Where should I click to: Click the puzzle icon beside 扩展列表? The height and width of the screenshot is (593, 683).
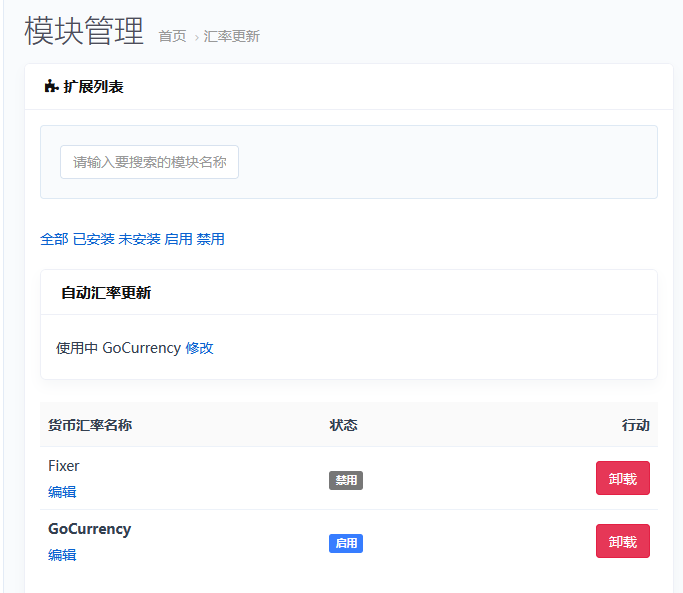point(51,86)
